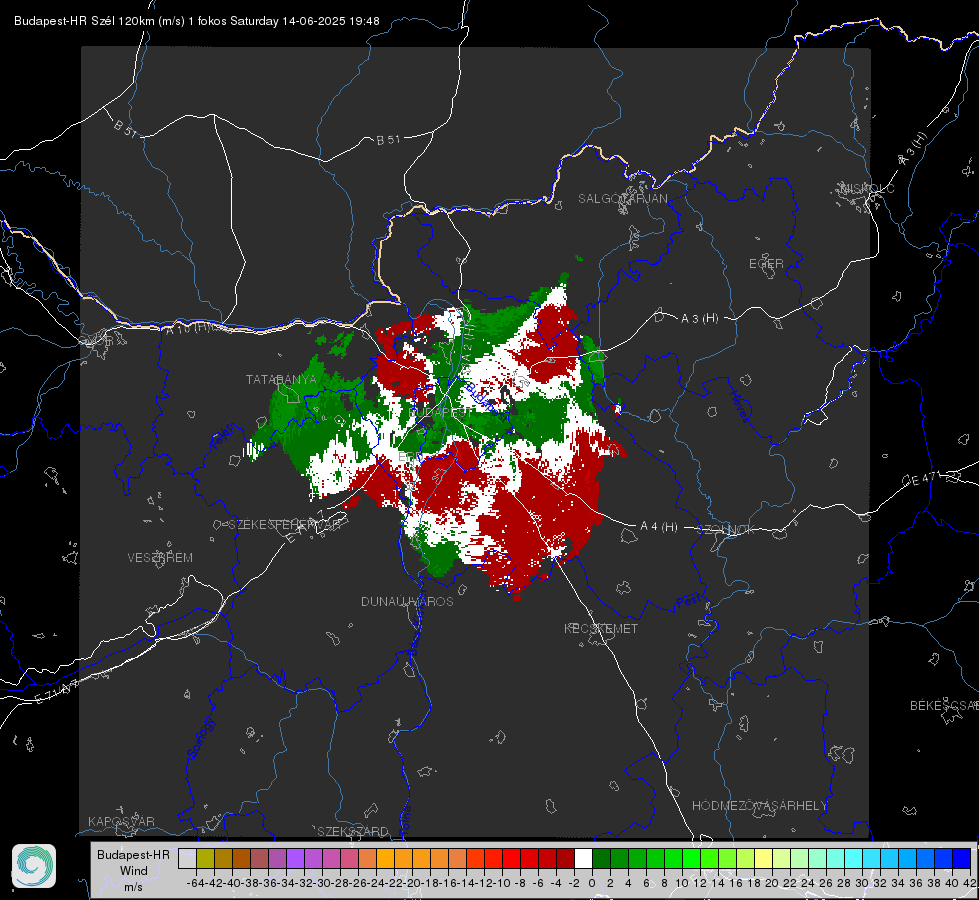
Task: Select the blue 'Somogy' county label
Action: pos(201,738)
